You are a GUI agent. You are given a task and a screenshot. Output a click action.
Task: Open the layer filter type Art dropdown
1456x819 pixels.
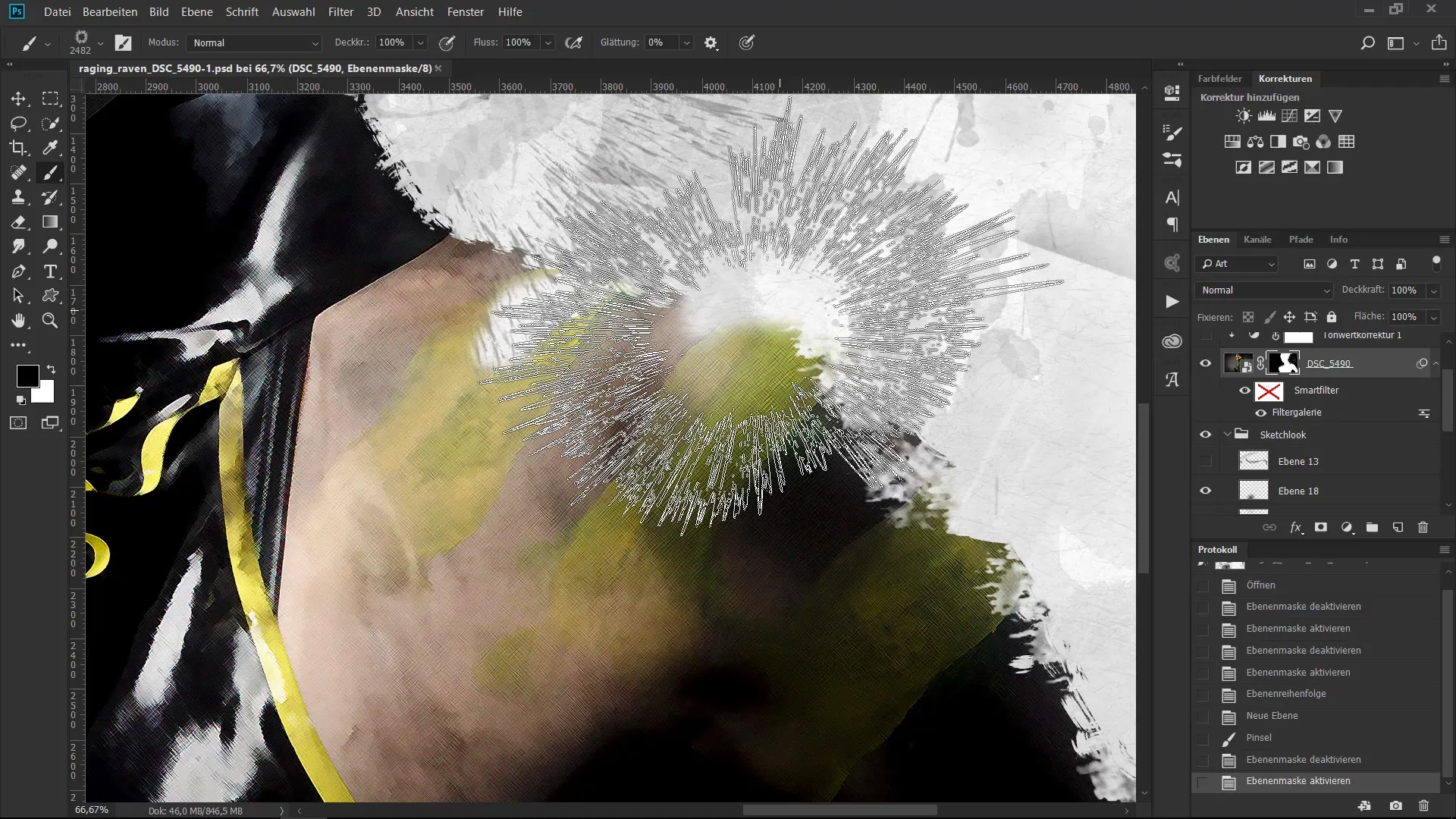tap(1237, 264)
